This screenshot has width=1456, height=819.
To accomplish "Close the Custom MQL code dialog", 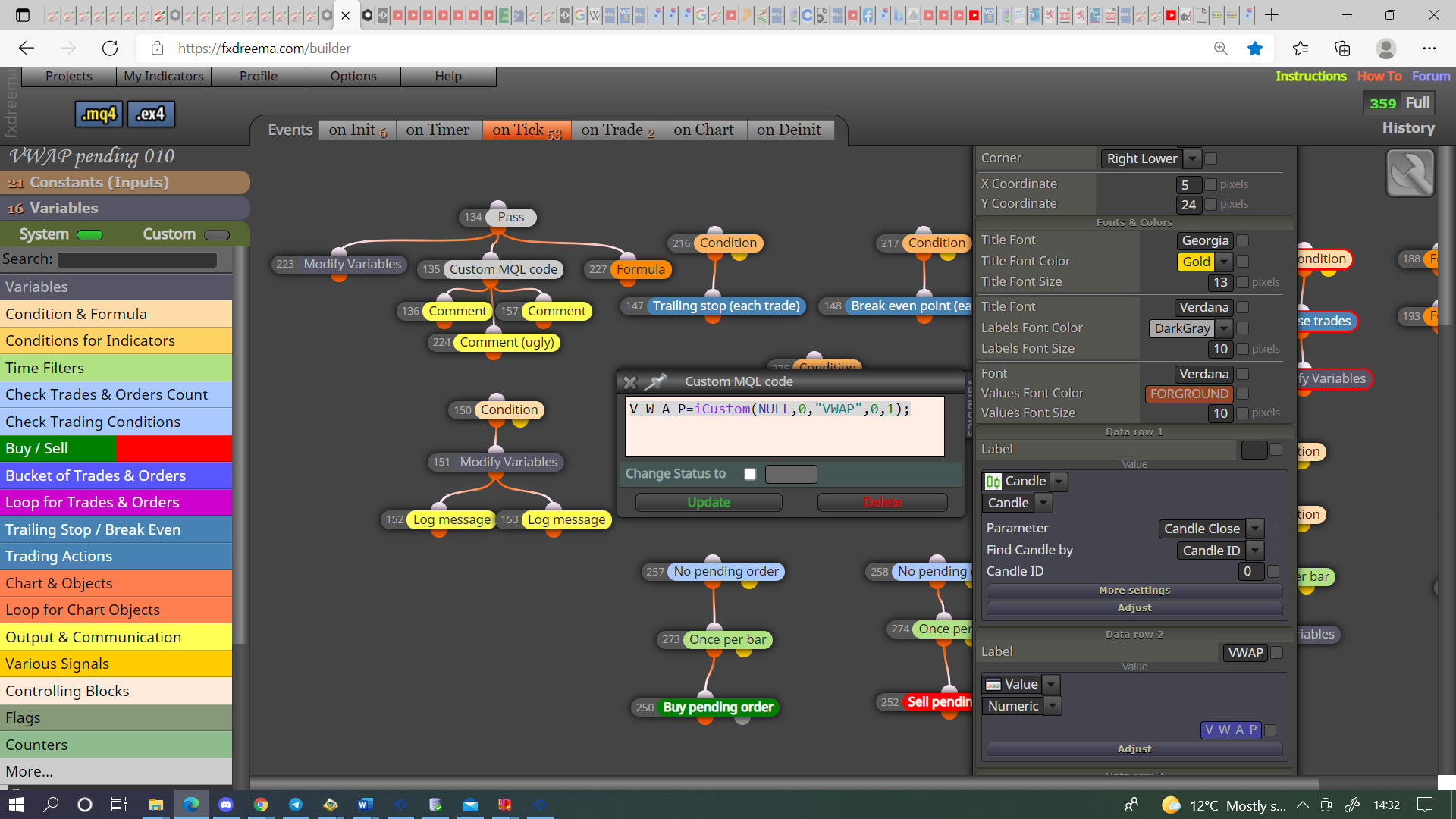I will pyautogui.click(x=629, y=382).
